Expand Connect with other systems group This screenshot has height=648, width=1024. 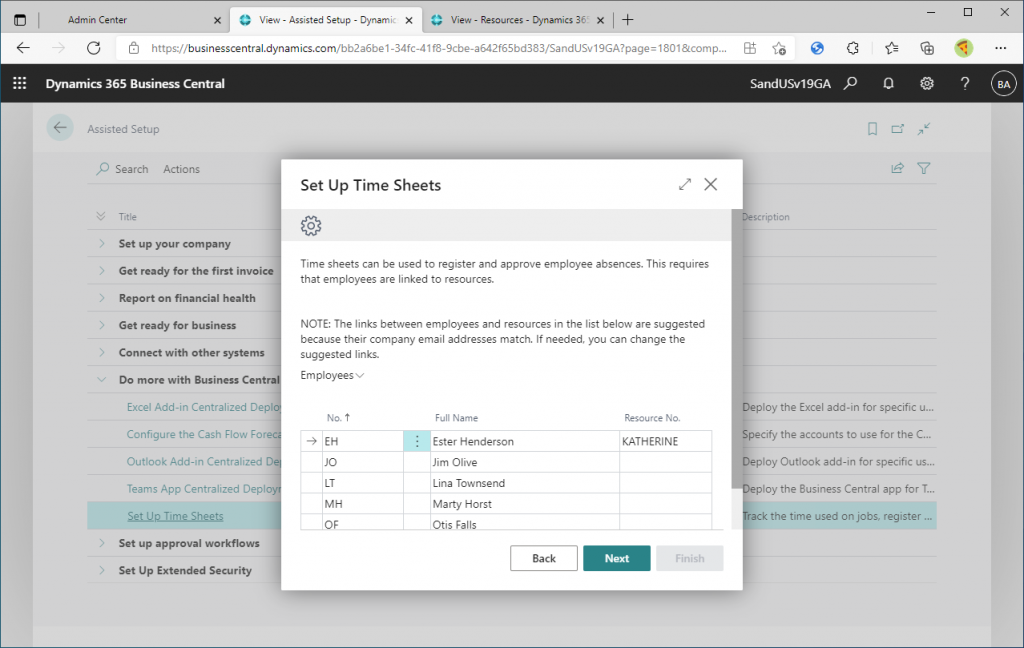[x=102, y=352]
